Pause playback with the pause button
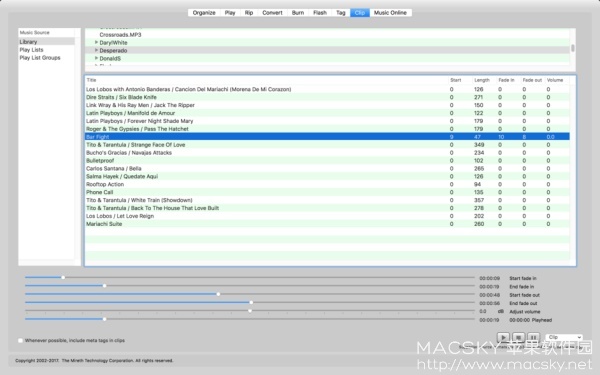 point(533,338)
